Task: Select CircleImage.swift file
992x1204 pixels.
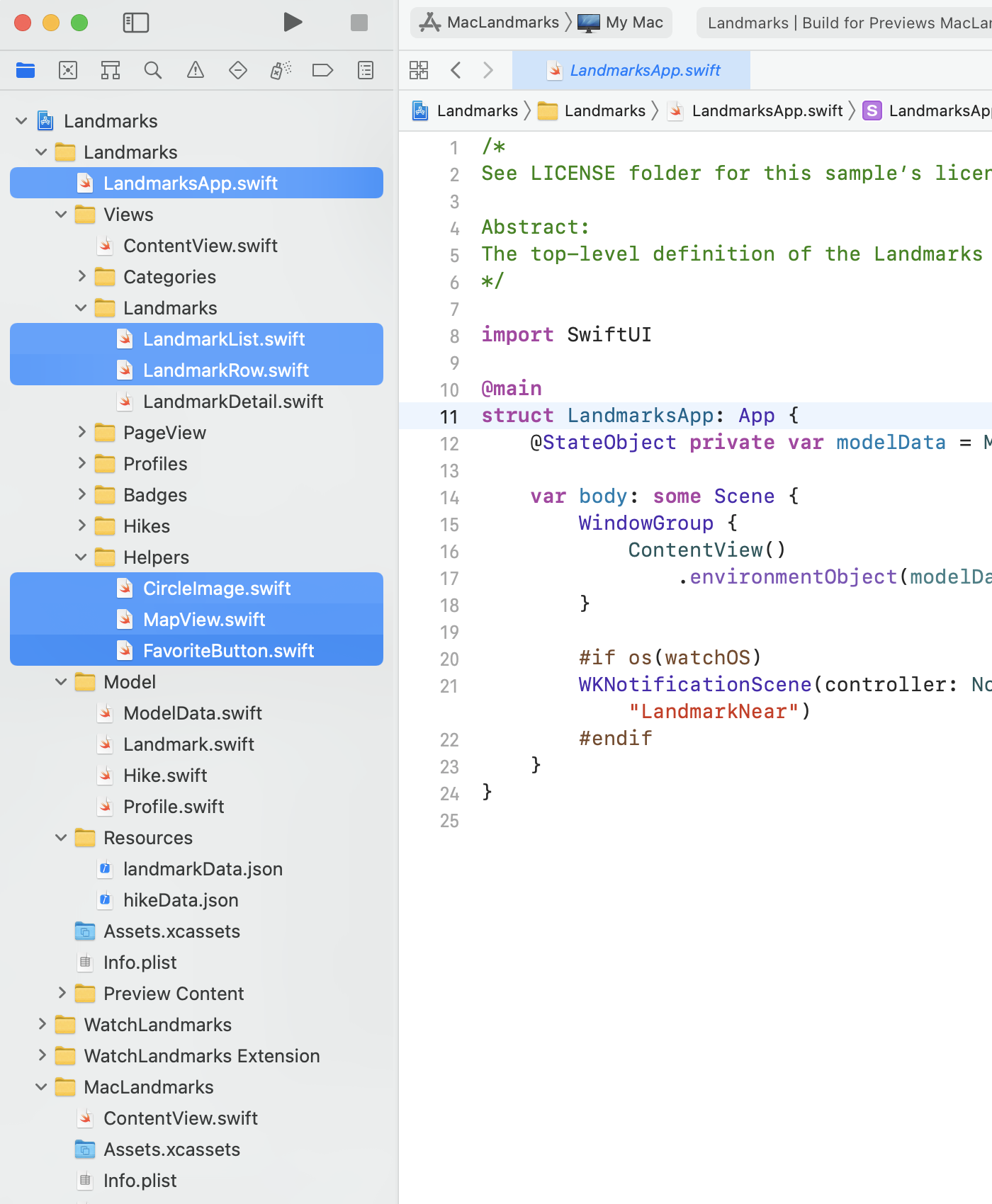Action: point(196,589)
